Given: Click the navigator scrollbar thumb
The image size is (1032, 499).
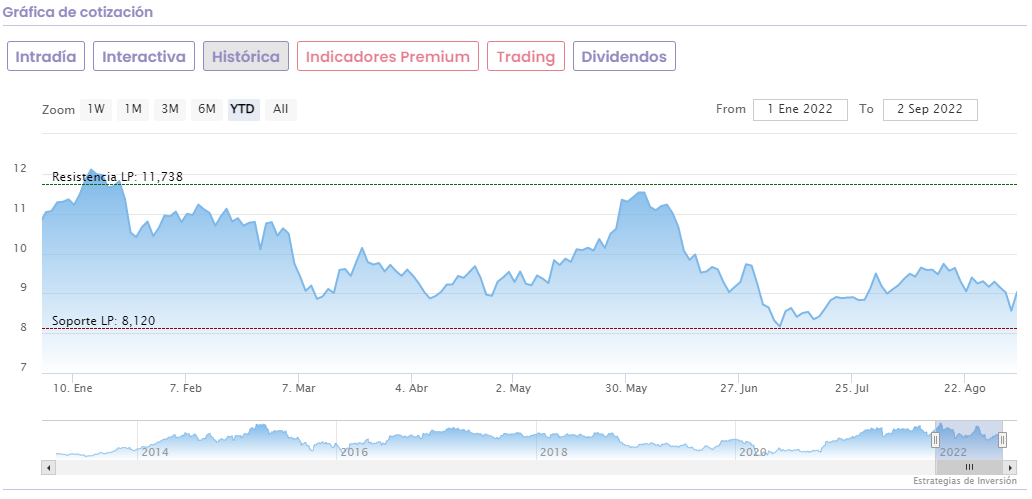Looking at the screenshot, I should 968,467.
